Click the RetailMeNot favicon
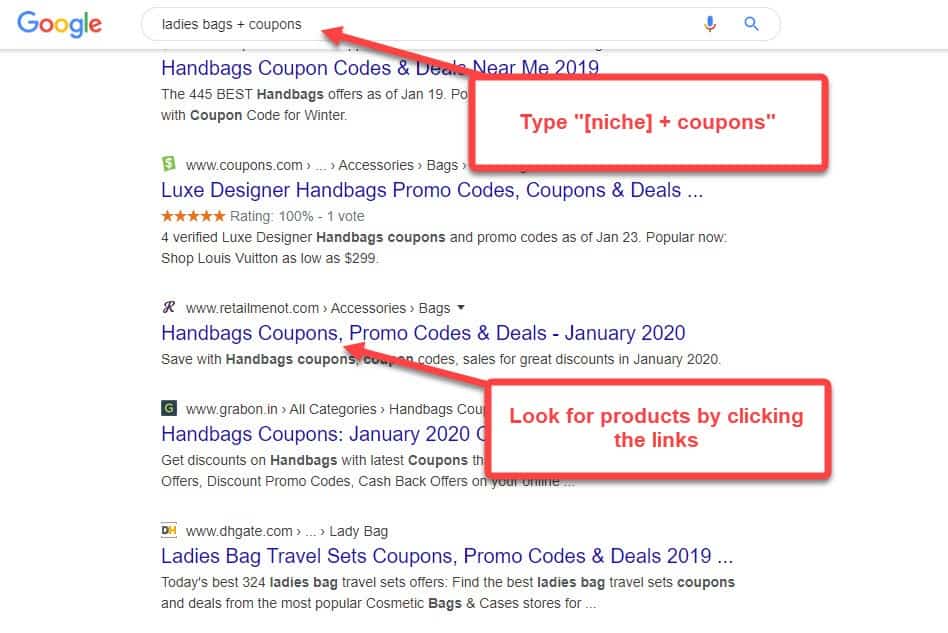 [168, 308]
